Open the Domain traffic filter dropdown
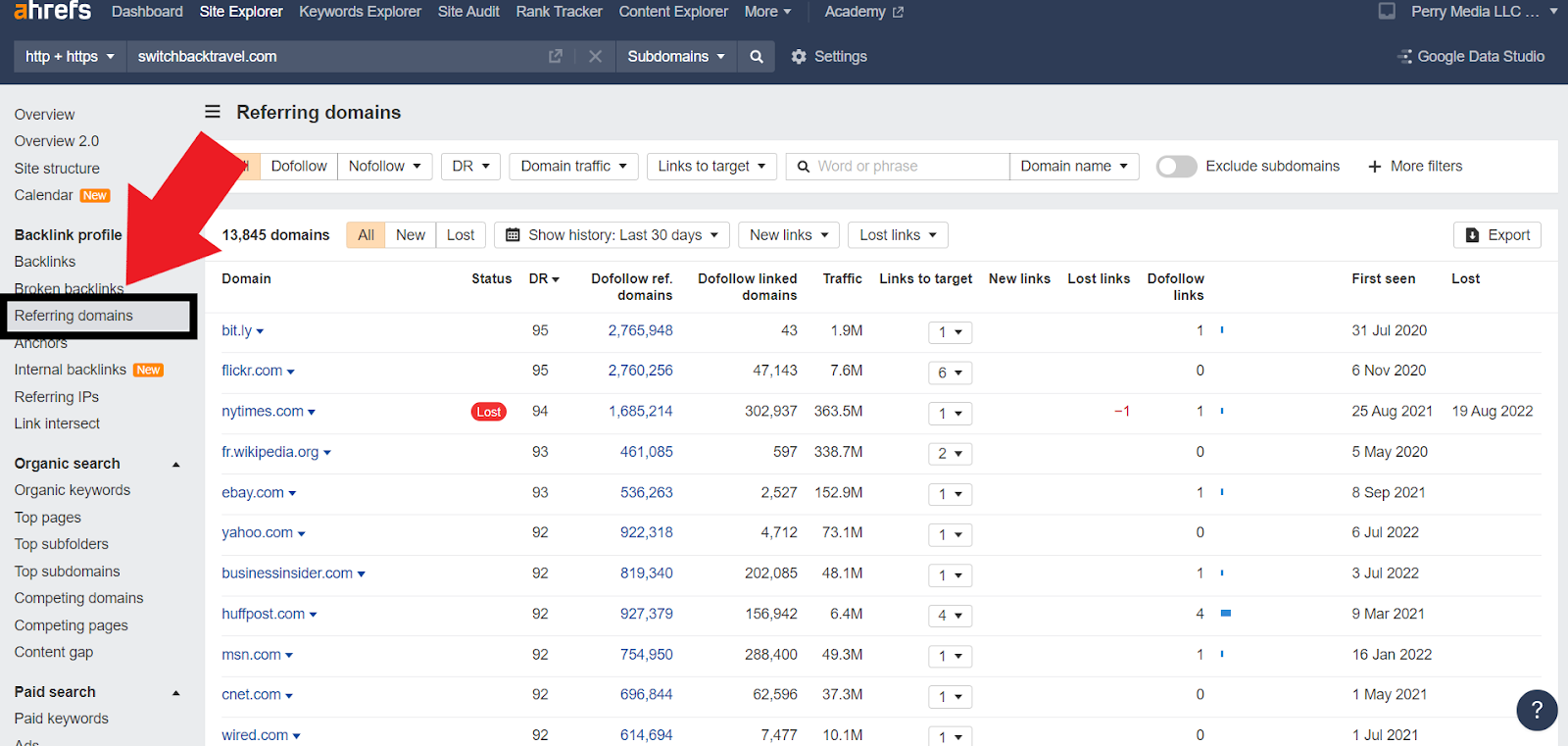This screenshot has height=746, width=1568. tap(574, 167)
